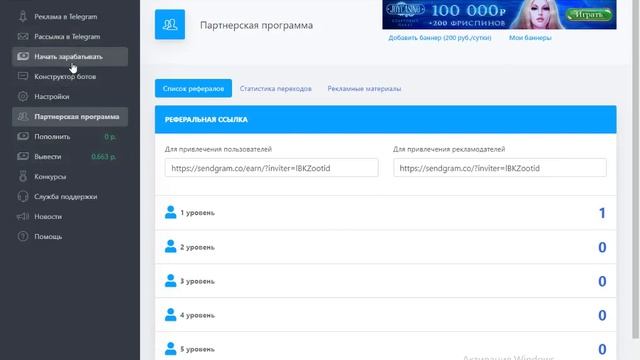Click the envelope icon beside Рассылка в Telegram
This screenshot has height=360, width=640.
(23, 37)
